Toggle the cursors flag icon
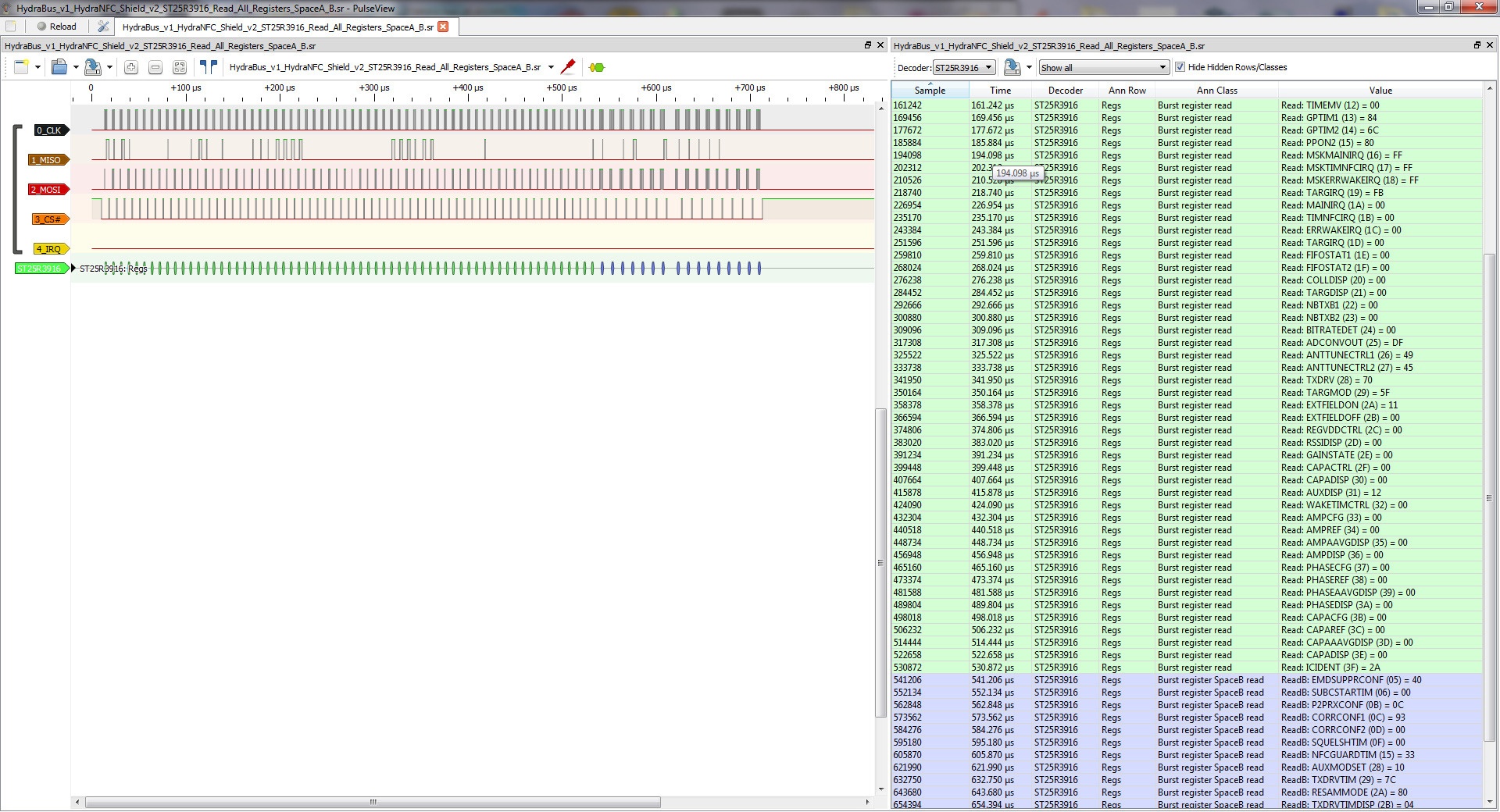This screenshot has width=1500, height=812. (x=209, y=67)
